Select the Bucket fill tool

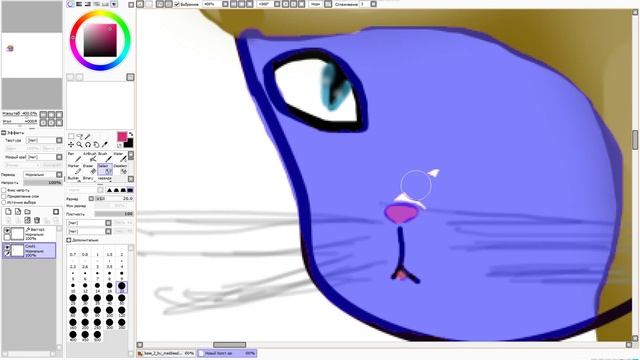(x=74, y=179)
